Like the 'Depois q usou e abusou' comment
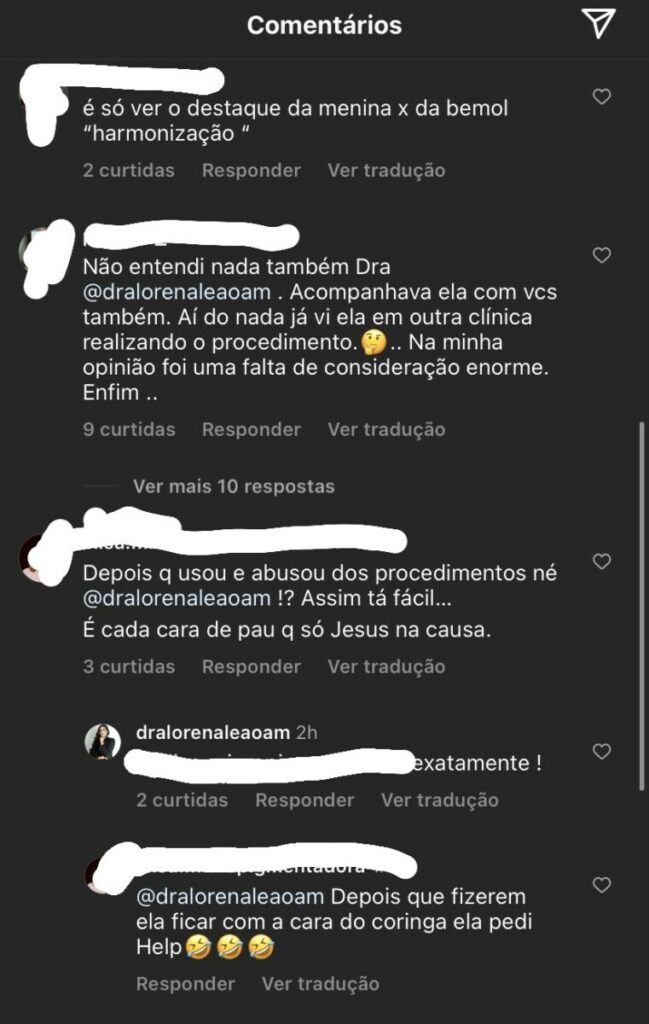The width and height of the screenshot is (649, 1024). click(601, 561)
